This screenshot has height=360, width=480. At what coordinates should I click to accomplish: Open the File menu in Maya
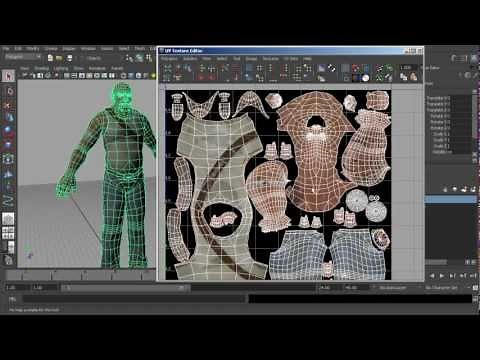(7, 49)
